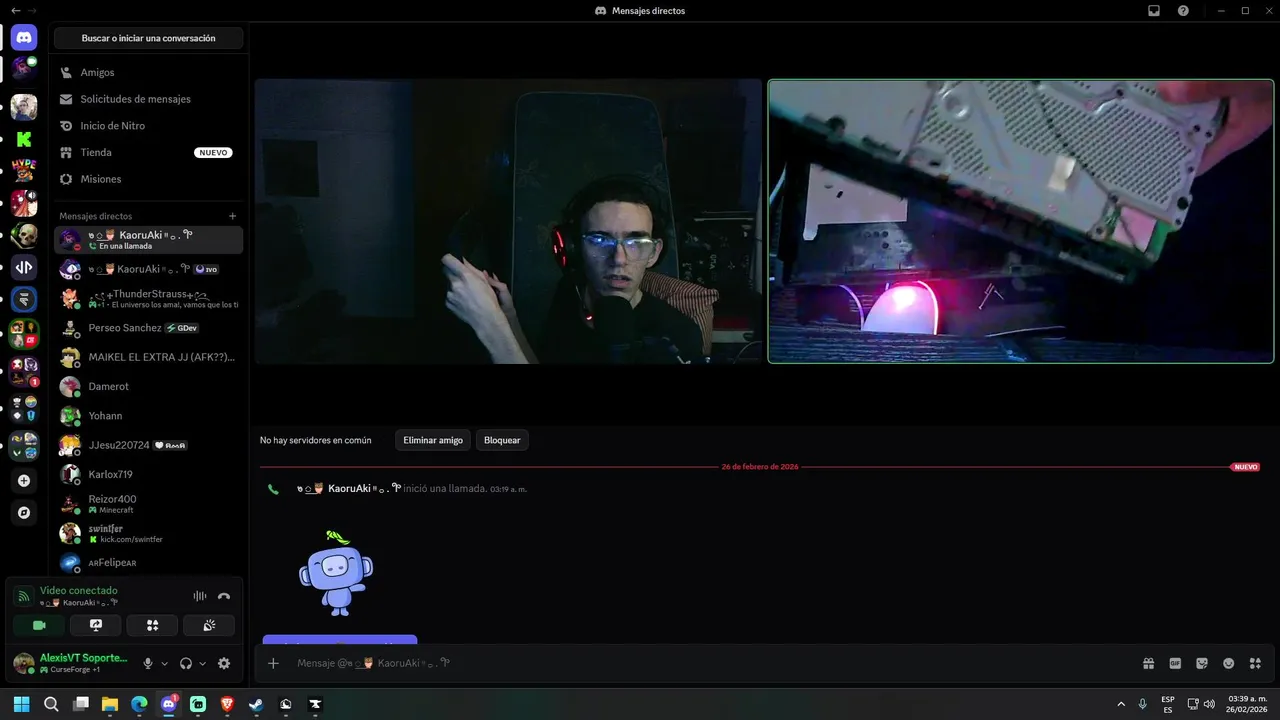
Task: Open connection details signal icon
Action: tap(24, 596)
